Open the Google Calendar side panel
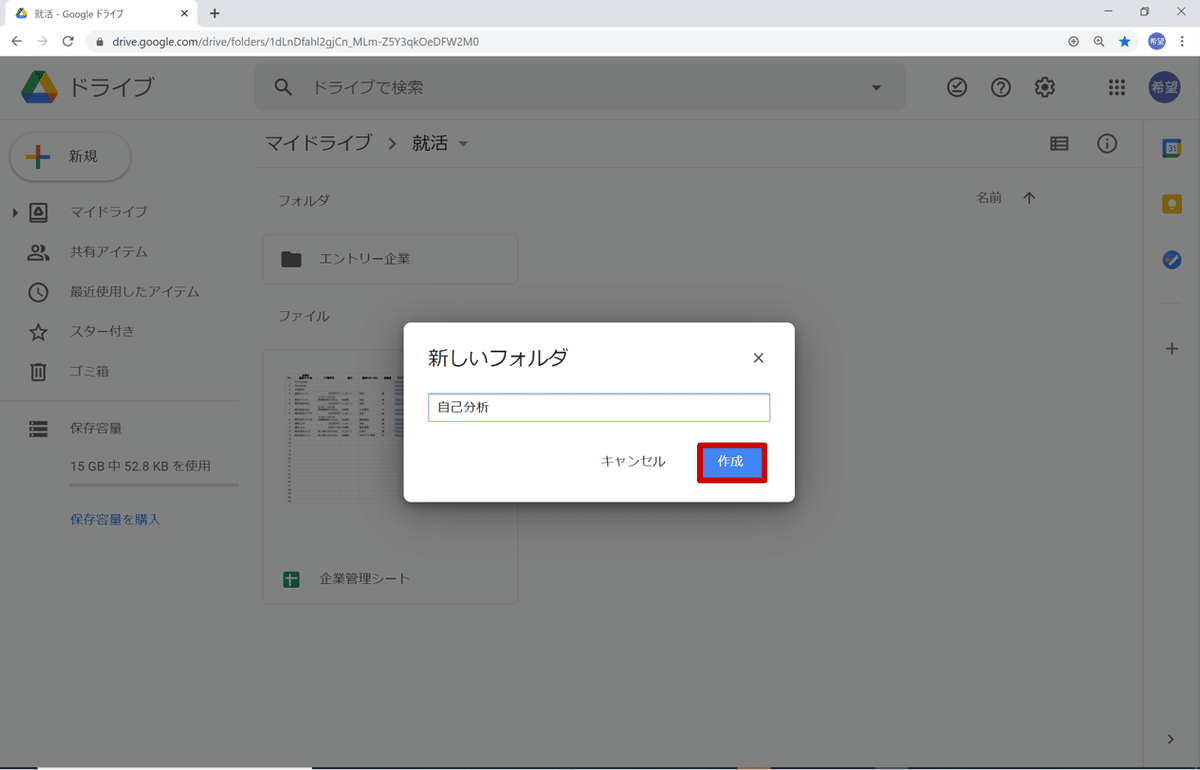The width and height of the screenshot is (1200, 770). click(x=1171, y=147)
